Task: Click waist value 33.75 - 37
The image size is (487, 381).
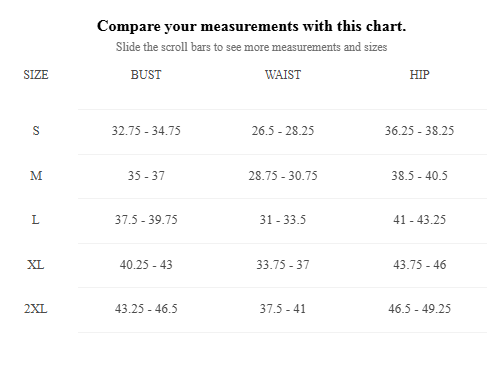Action: (x=283, y=265)
